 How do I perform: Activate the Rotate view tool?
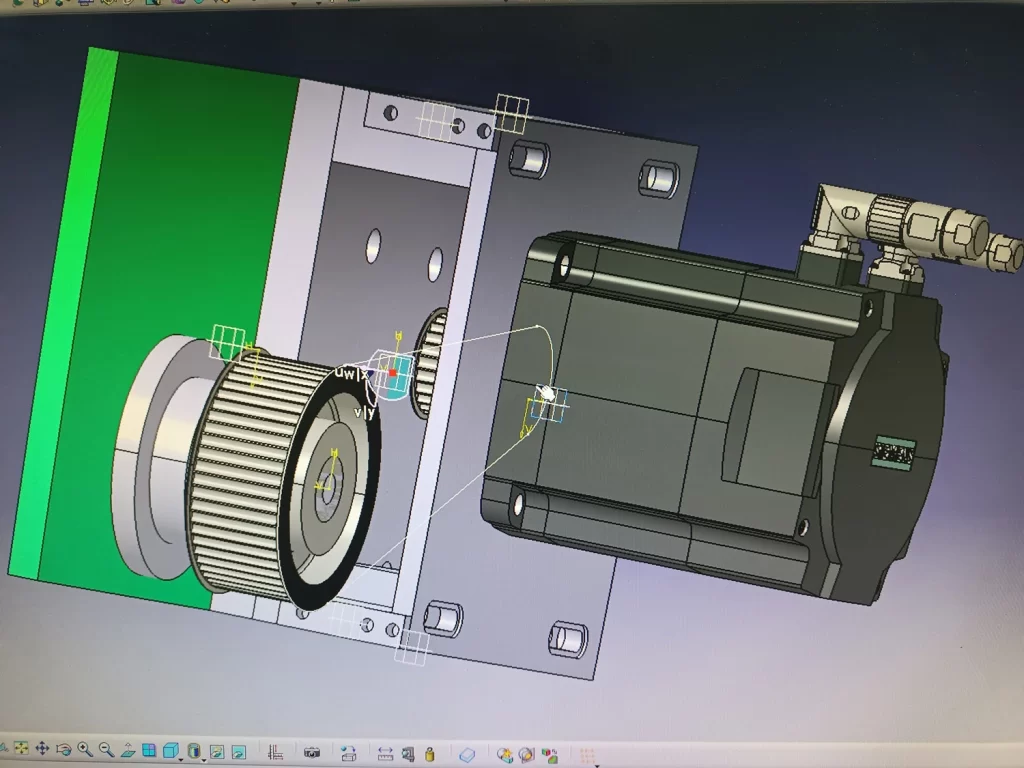click(x=64, y=749)
